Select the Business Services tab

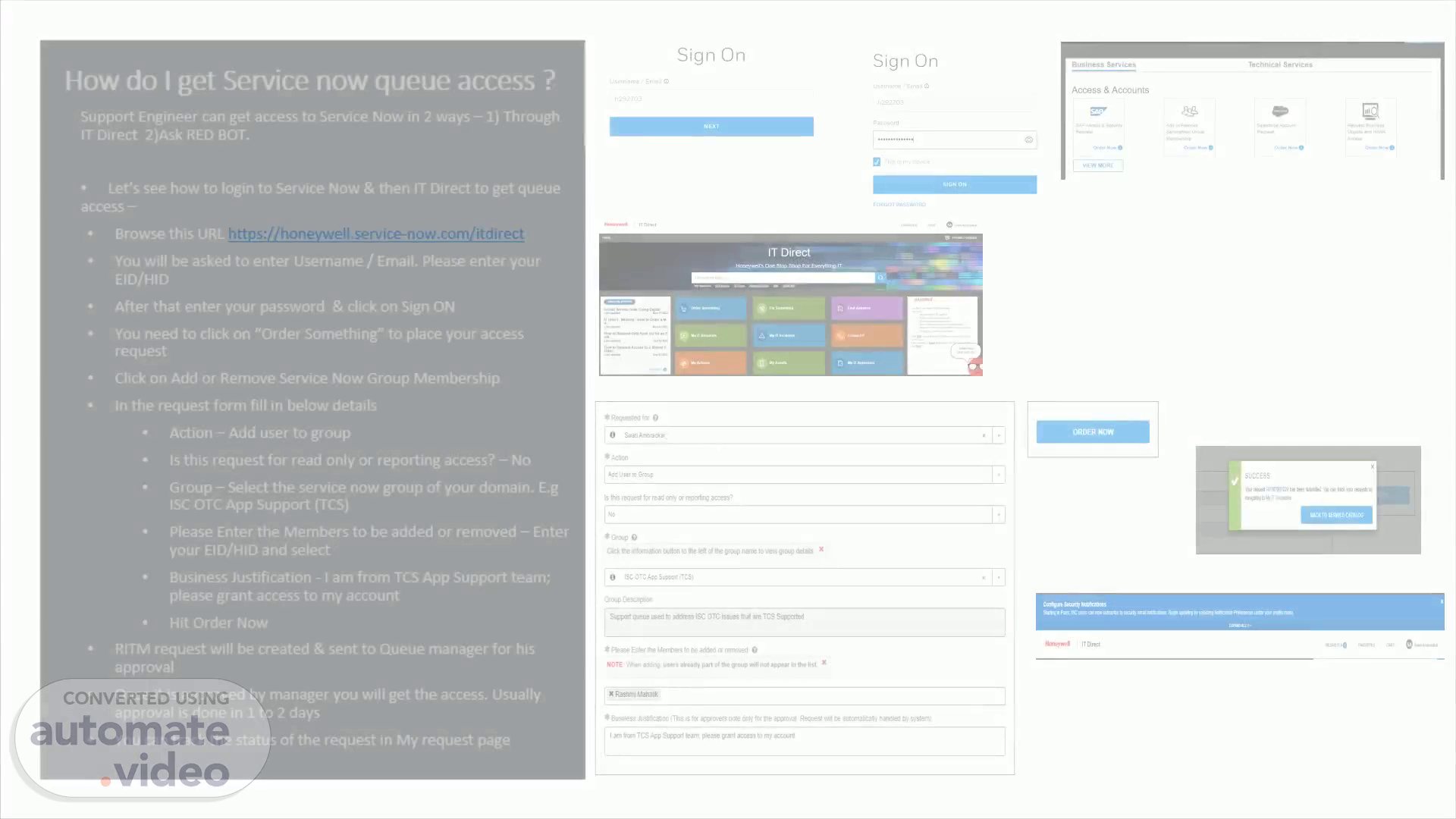(1103, 64)
